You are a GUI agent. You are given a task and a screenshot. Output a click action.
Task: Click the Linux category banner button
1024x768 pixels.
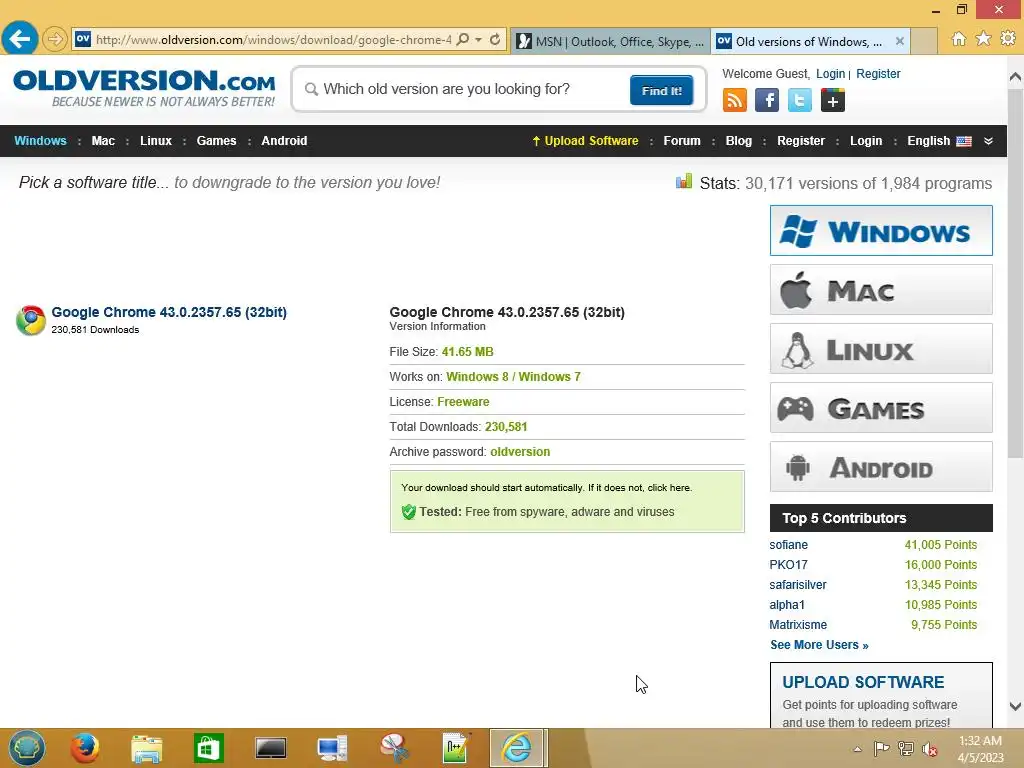881,349
